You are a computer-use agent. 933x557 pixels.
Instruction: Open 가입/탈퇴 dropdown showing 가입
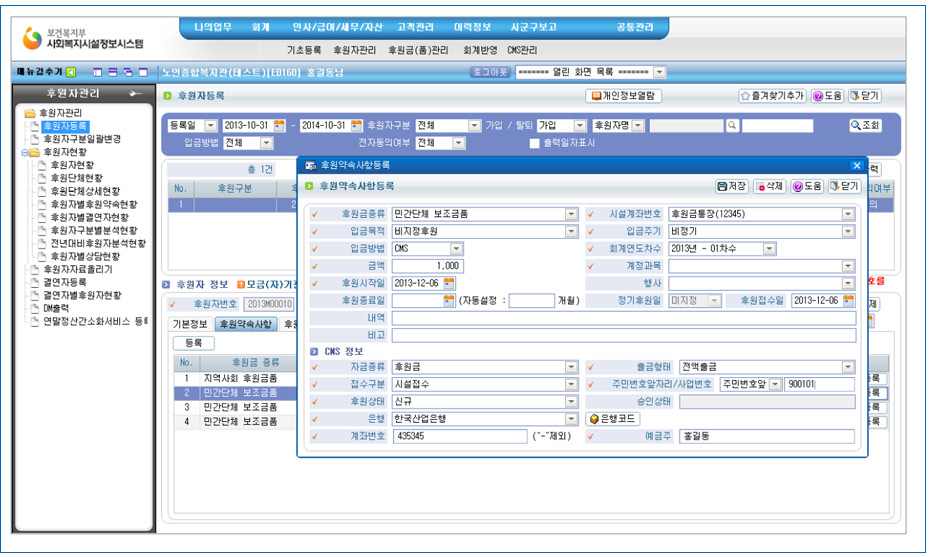[x=580, y=126]
